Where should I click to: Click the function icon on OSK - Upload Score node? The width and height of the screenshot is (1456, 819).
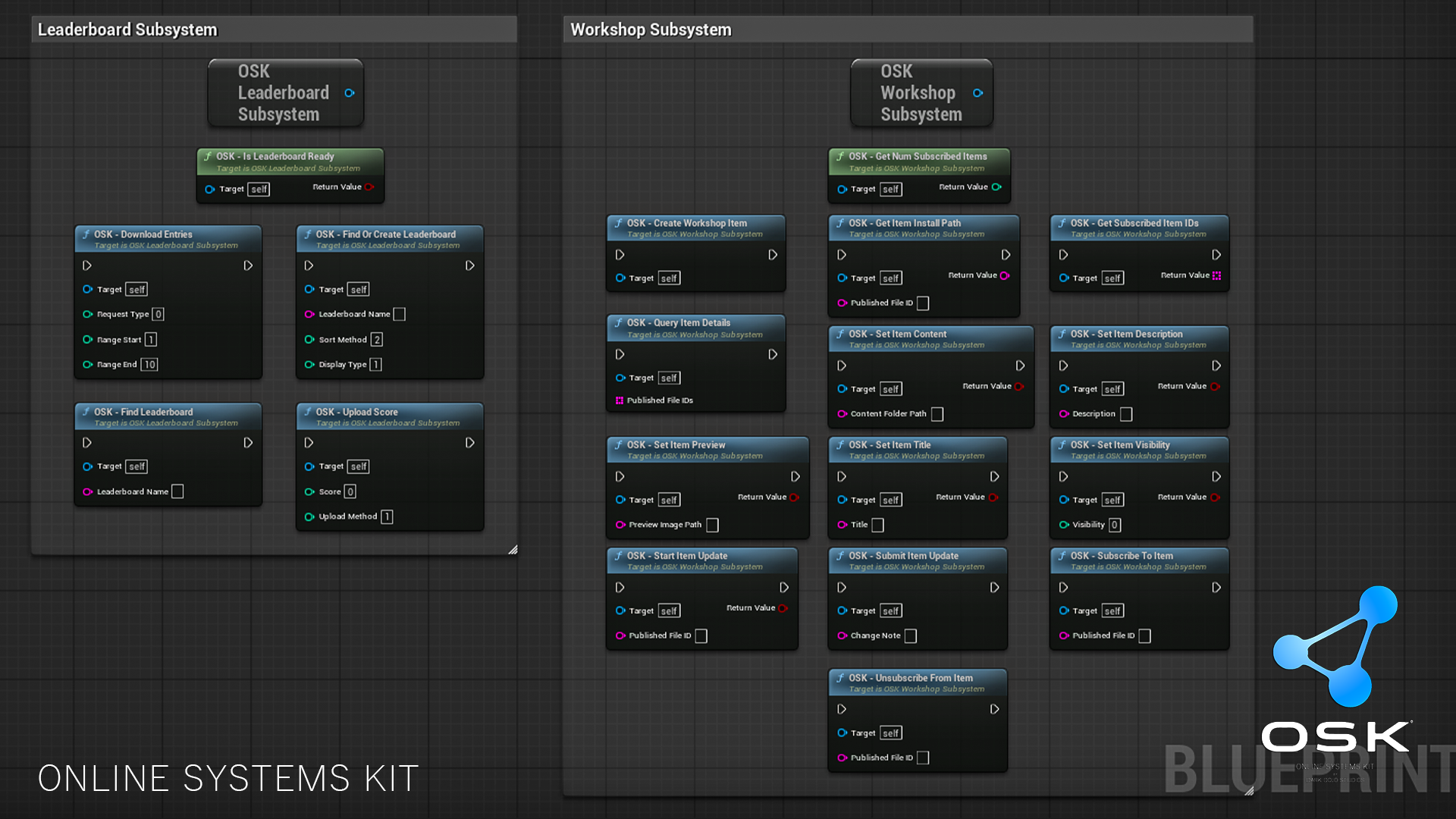(x=309, y=412)
